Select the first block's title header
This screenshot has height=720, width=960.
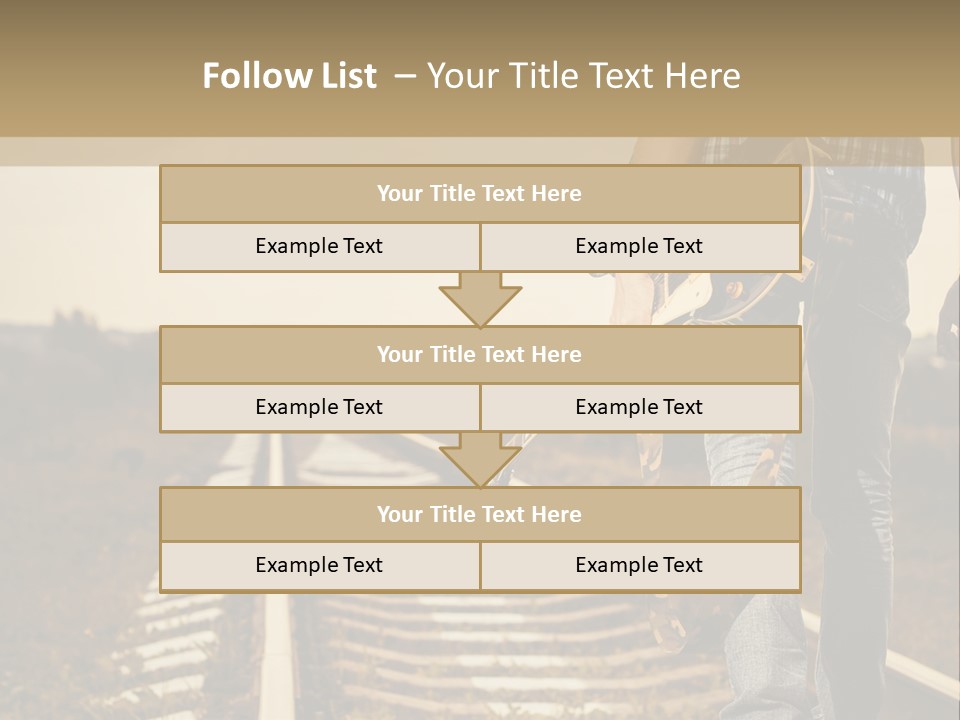coord(480,194)
